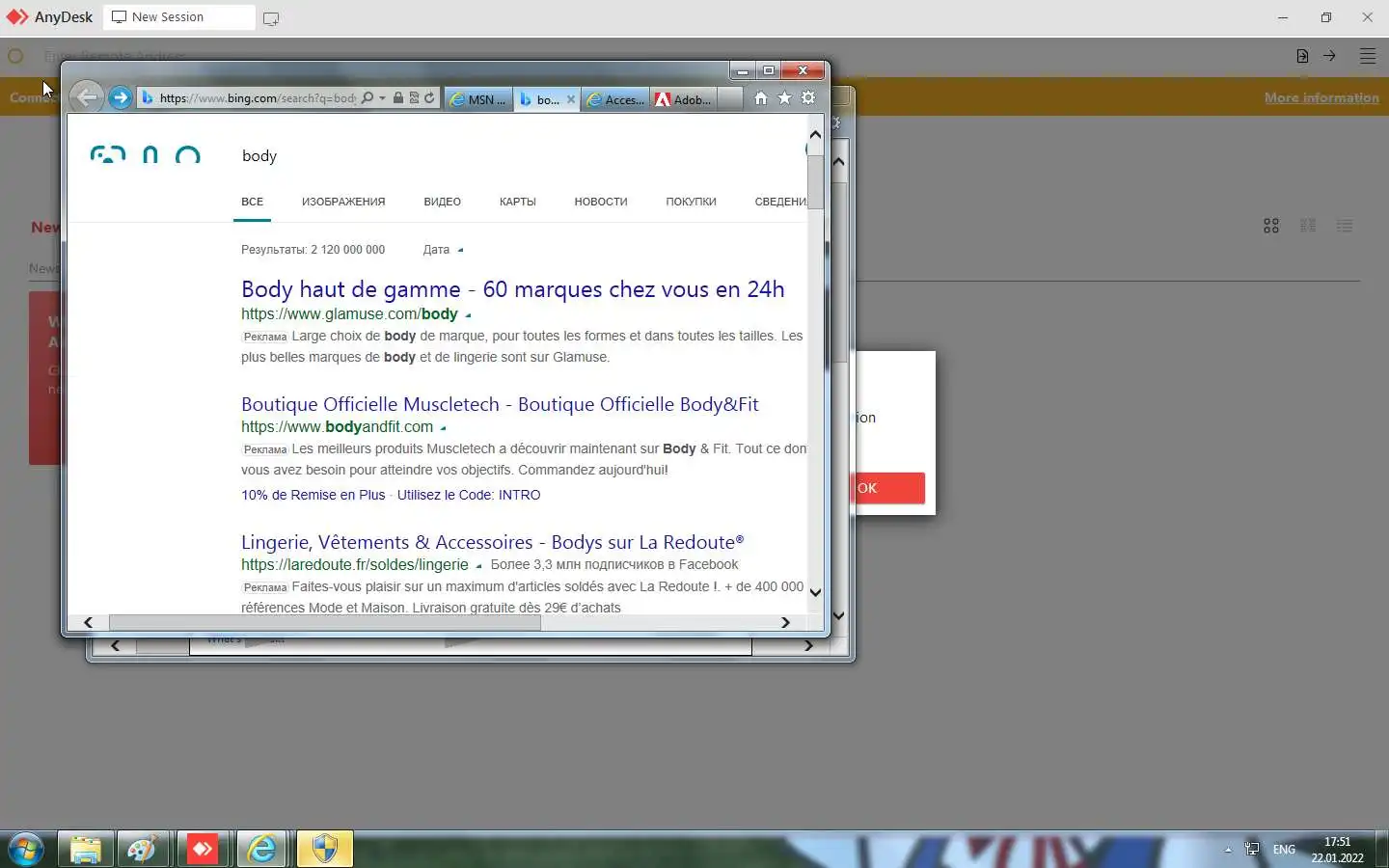Click the AnyDesk file transfer icon
1389x868 pixels.
click(1302, 56)
